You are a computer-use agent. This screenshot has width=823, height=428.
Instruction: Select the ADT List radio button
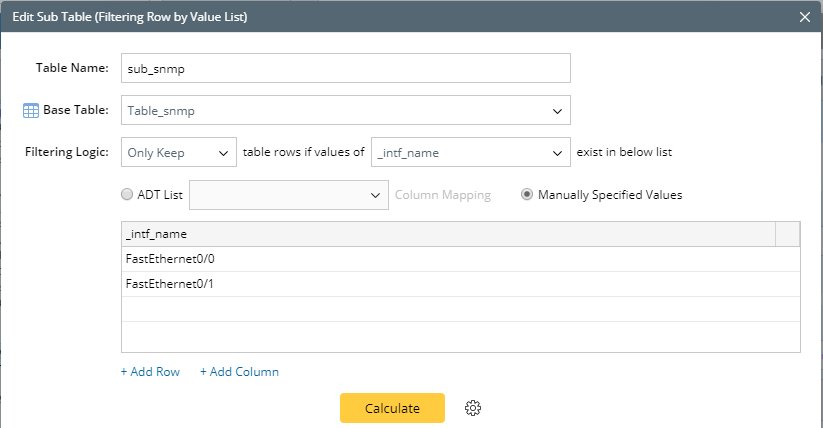click(x=127, y=195)
